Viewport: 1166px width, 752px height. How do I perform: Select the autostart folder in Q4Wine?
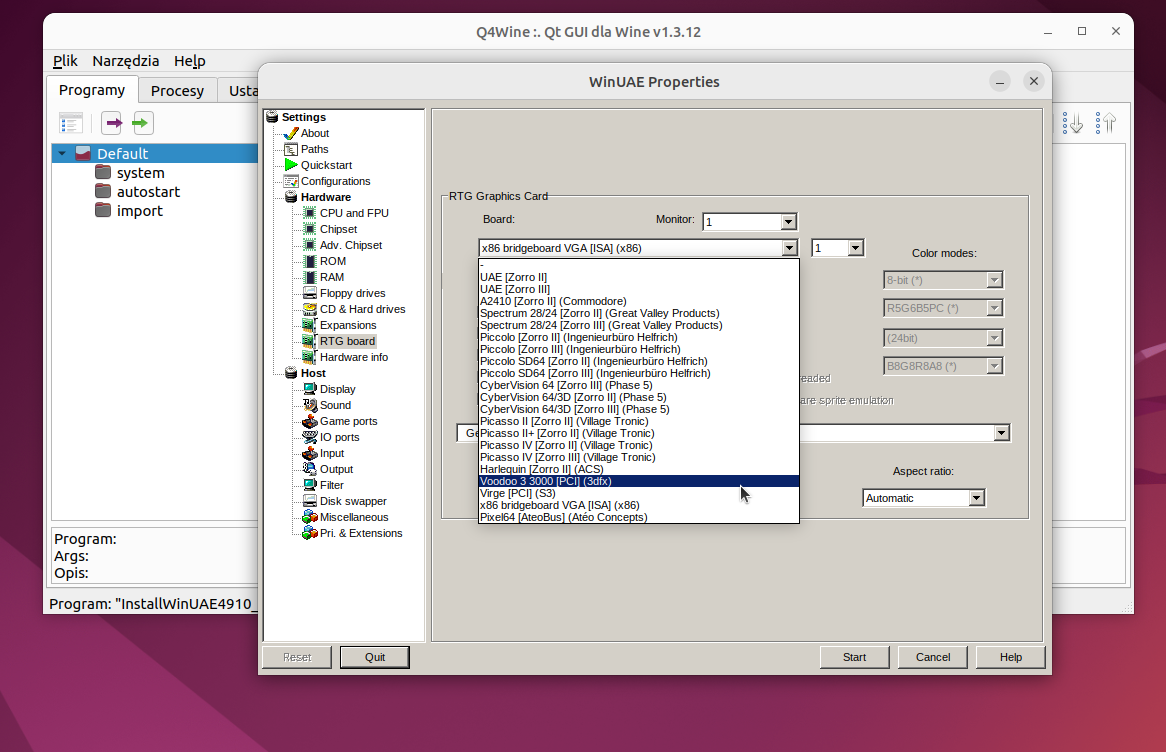148,192
